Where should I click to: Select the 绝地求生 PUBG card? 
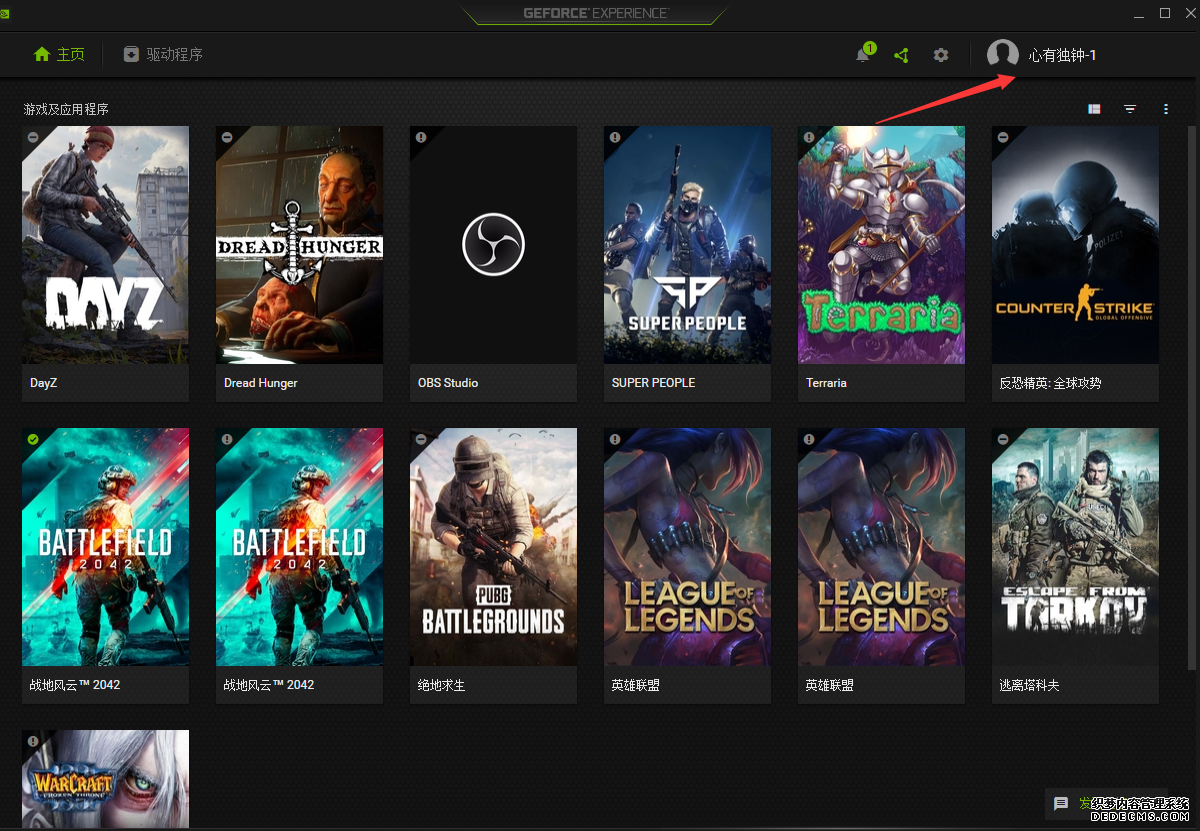(493, 566)
